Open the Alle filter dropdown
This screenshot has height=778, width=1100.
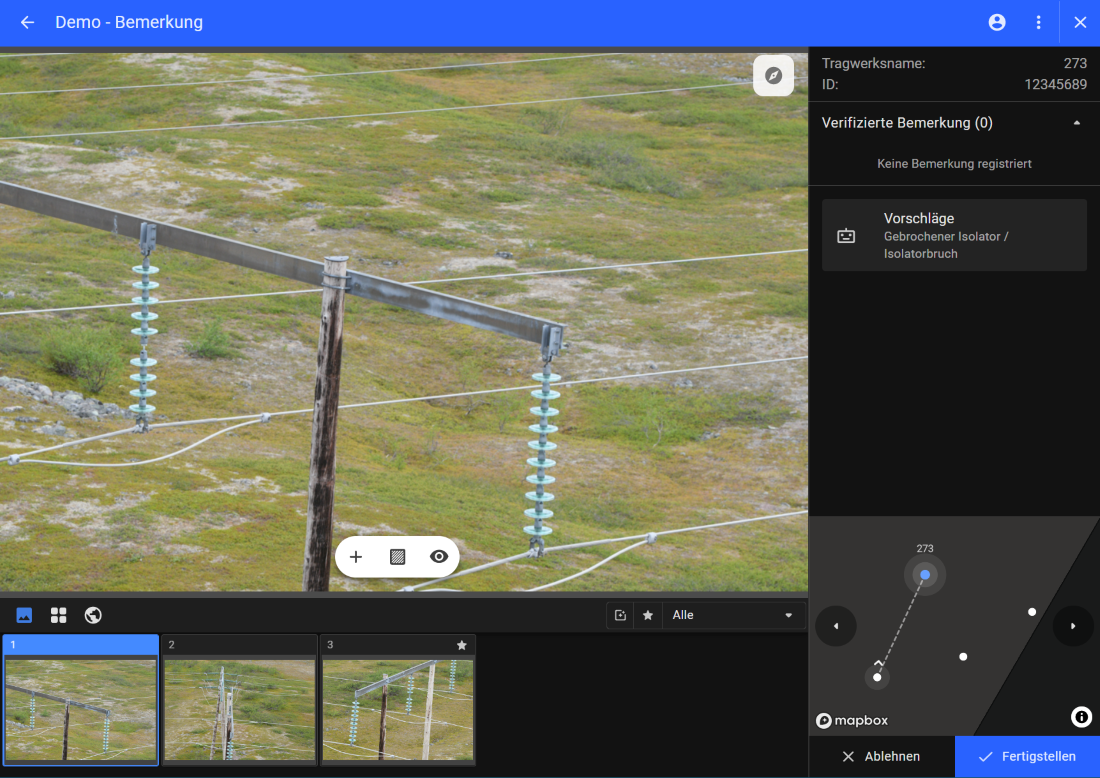(734, 615)
